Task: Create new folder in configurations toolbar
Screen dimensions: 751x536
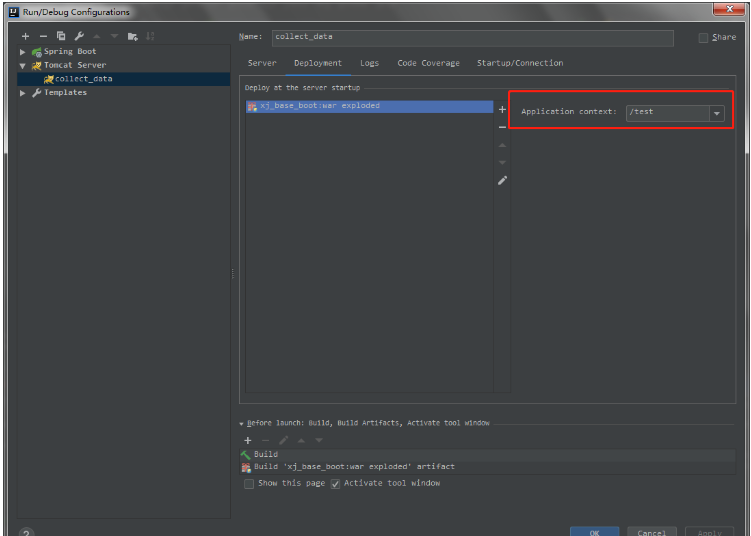Action: pyautogui.click(x=133, y=36)
